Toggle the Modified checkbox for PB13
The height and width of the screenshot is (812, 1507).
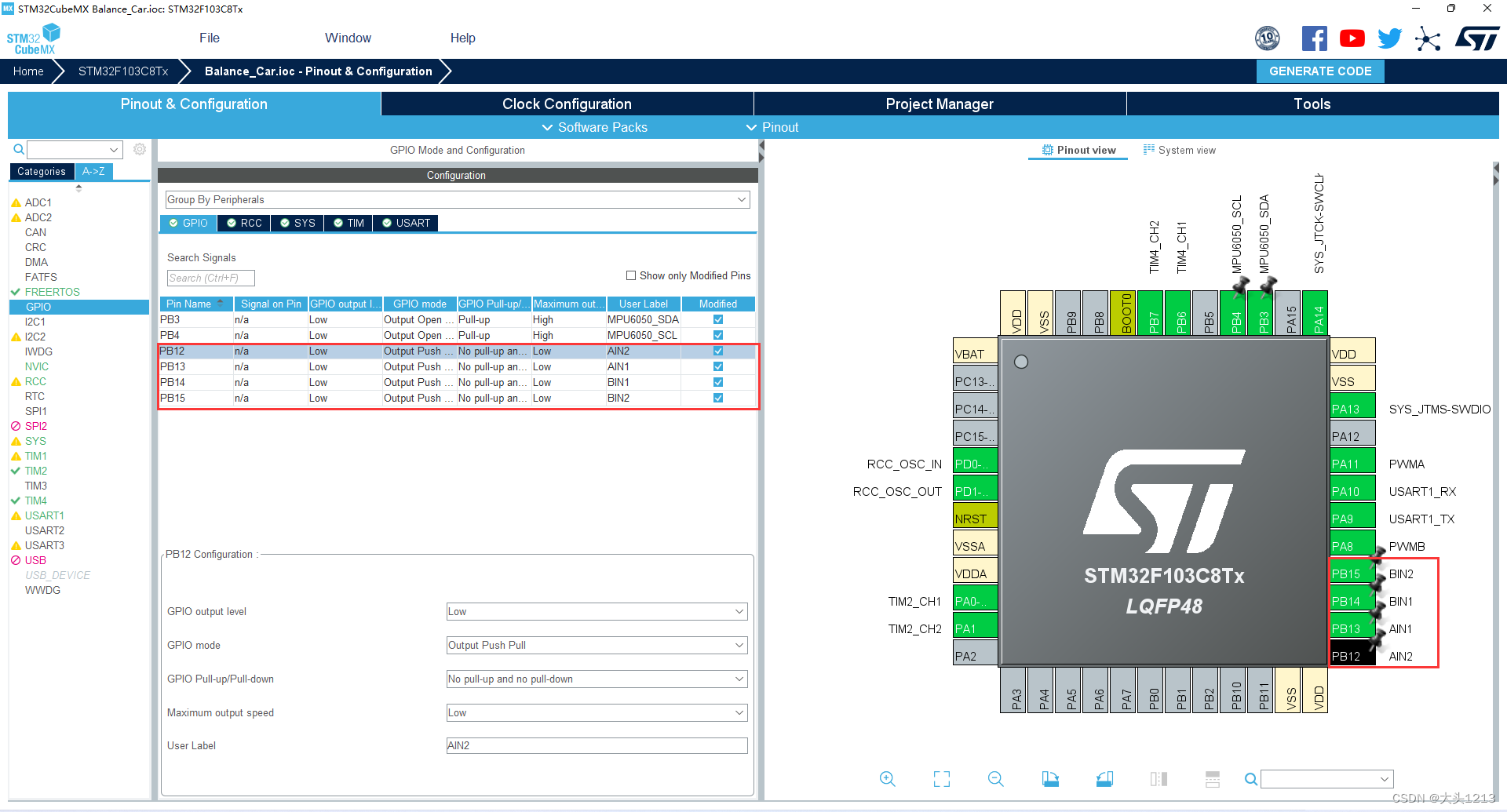point(718,366)
